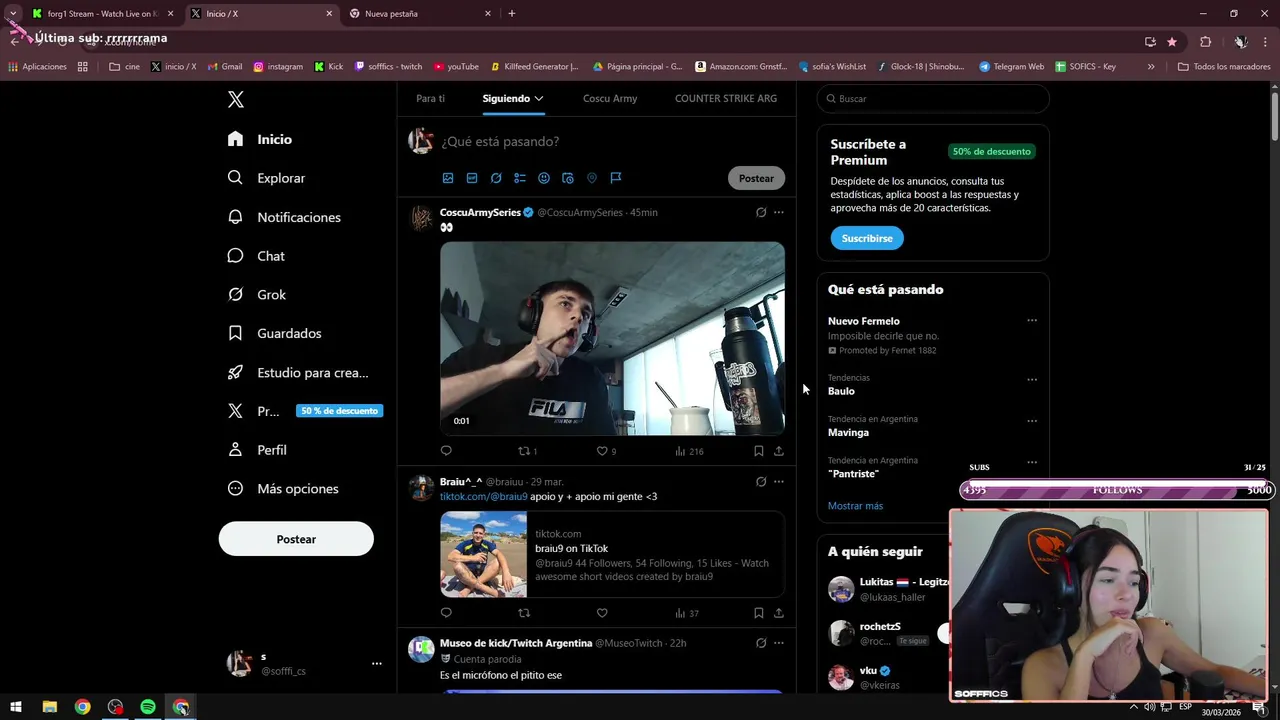Screen dimensions: 1280x720
Task: Open the emoji picker in composer
Action: pyautogui.click(x=544, y=178)
